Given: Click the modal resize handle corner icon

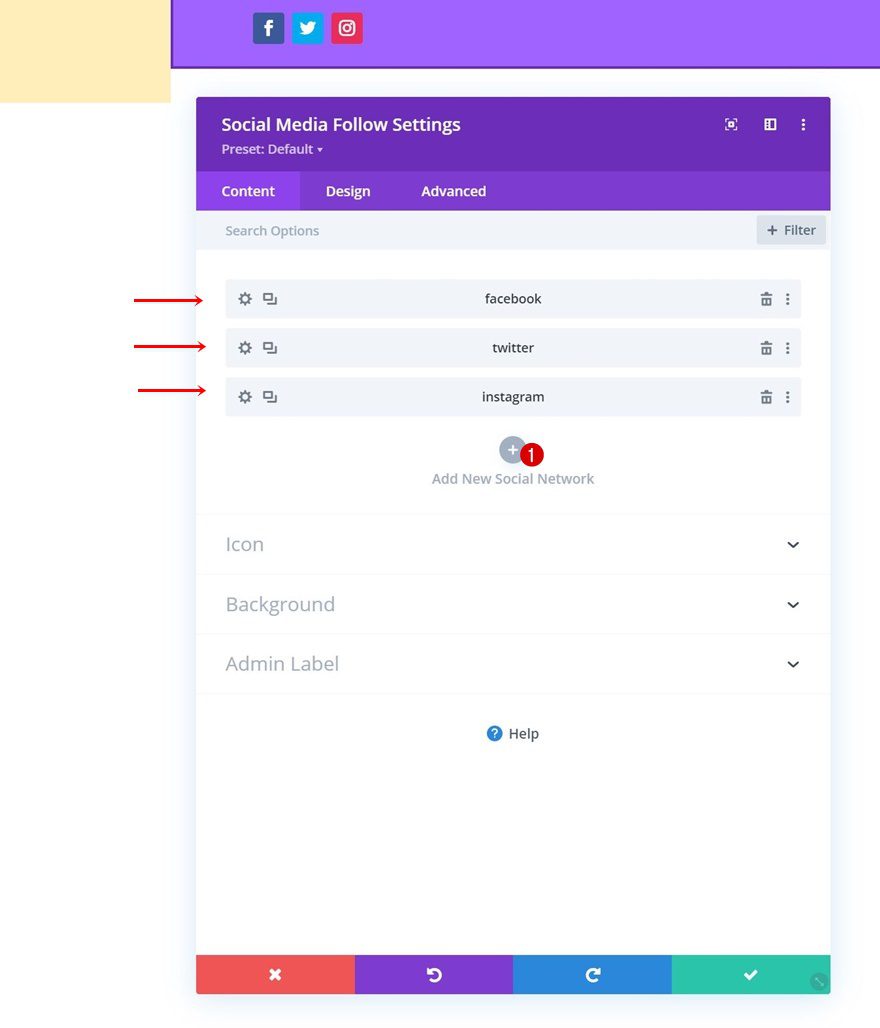Looking at the screenshot, I should coord(818,981).
